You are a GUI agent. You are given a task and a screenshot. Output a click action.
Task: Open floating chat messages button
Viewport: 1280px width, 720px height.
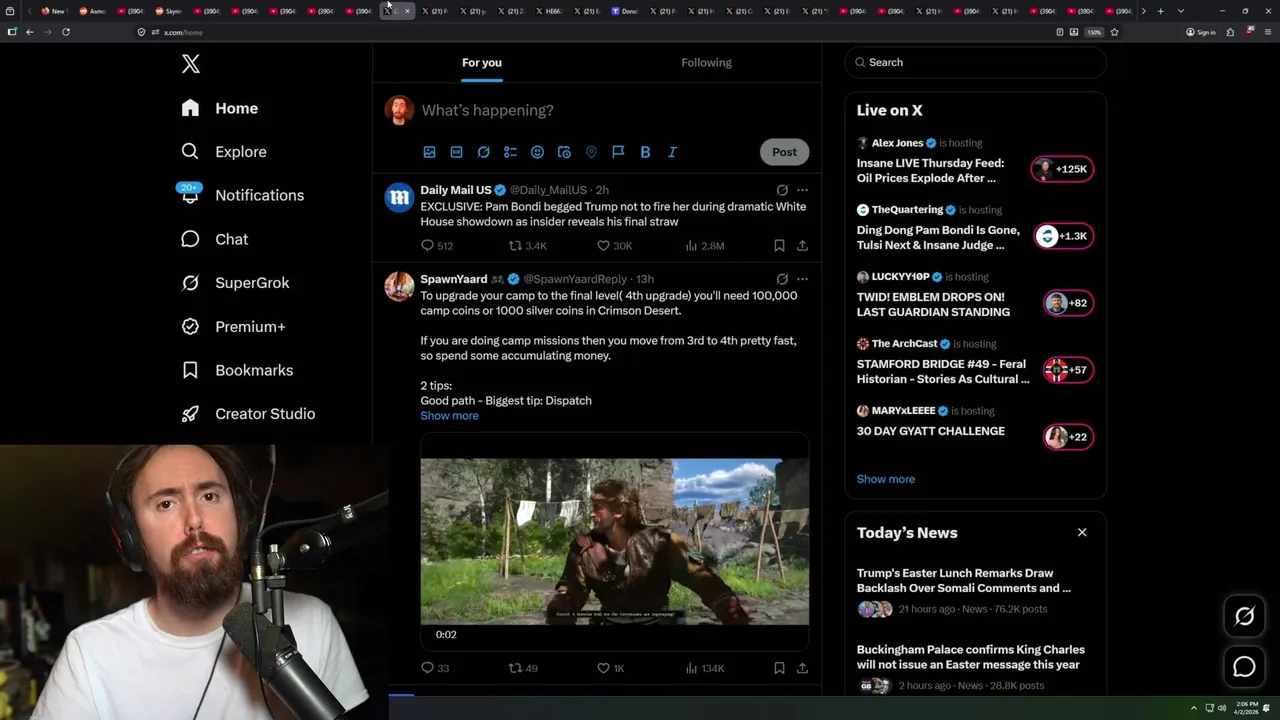1244,667
